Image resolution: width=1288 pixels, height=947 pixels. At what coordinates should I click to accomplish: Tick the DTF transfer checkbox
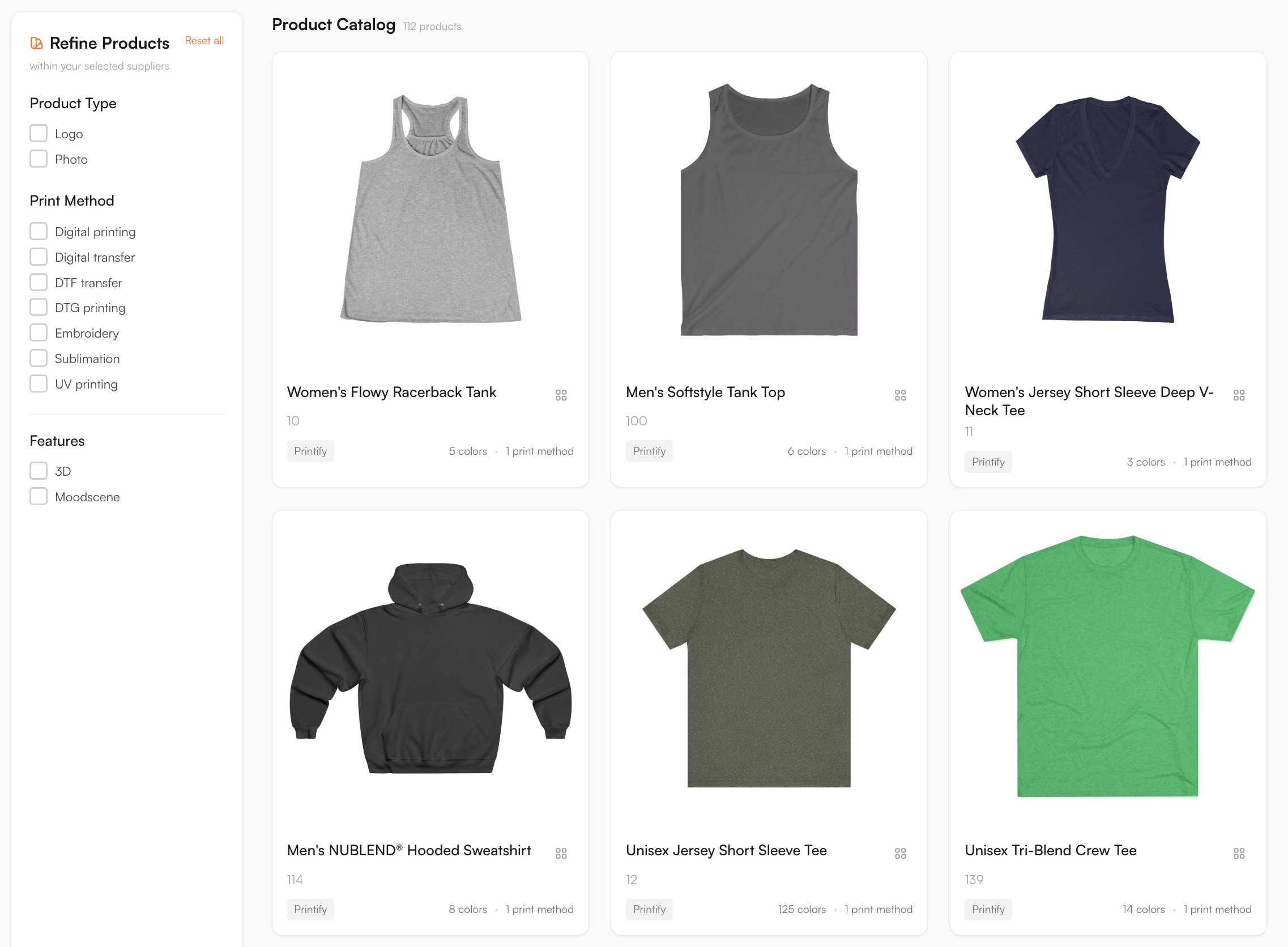tap(39, 282)
